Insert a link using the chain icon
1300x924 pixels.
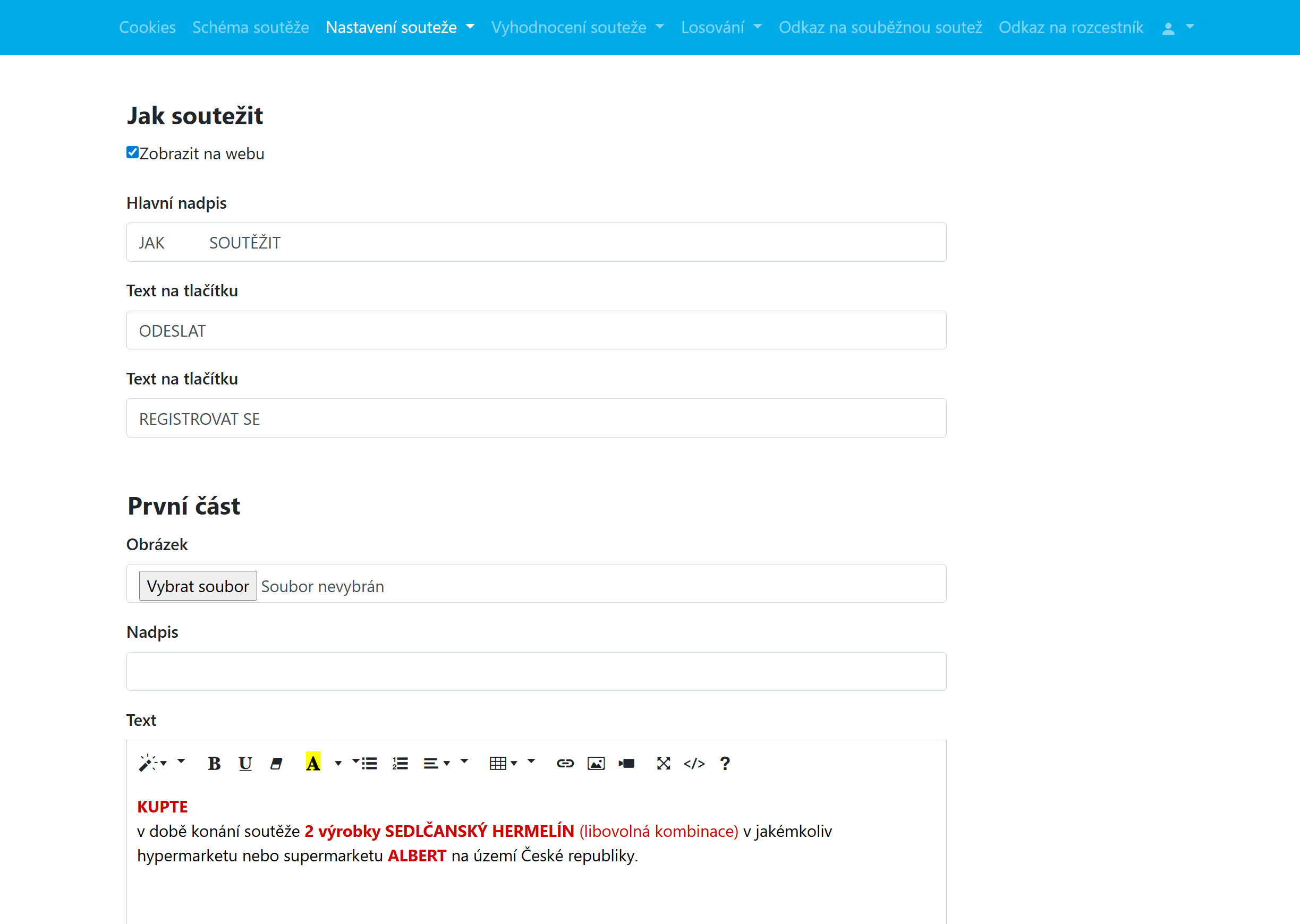(x=565, y=764)
